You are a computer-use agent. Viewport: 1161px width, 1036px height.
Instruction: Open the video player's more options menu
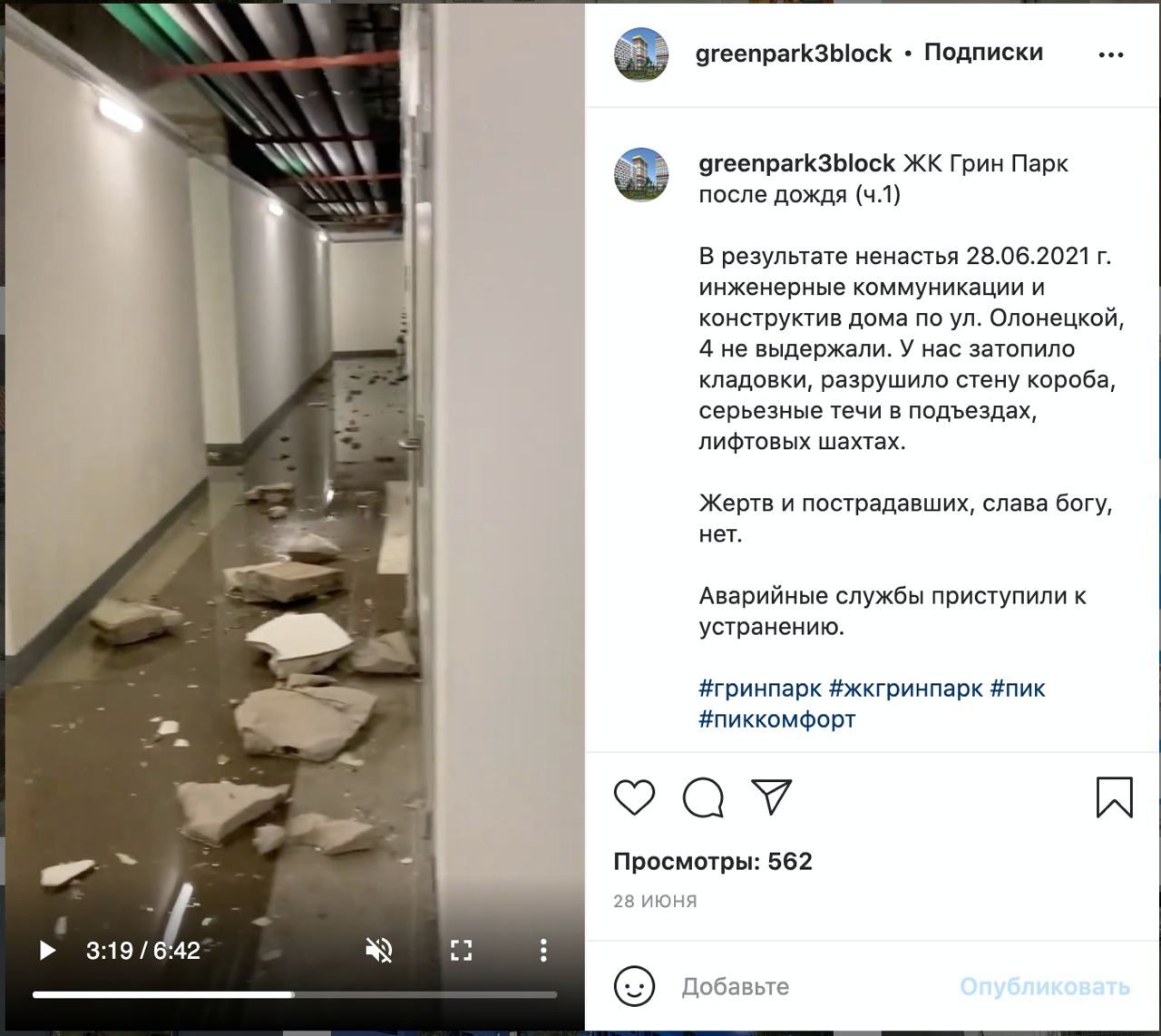(x=542, y=950)
